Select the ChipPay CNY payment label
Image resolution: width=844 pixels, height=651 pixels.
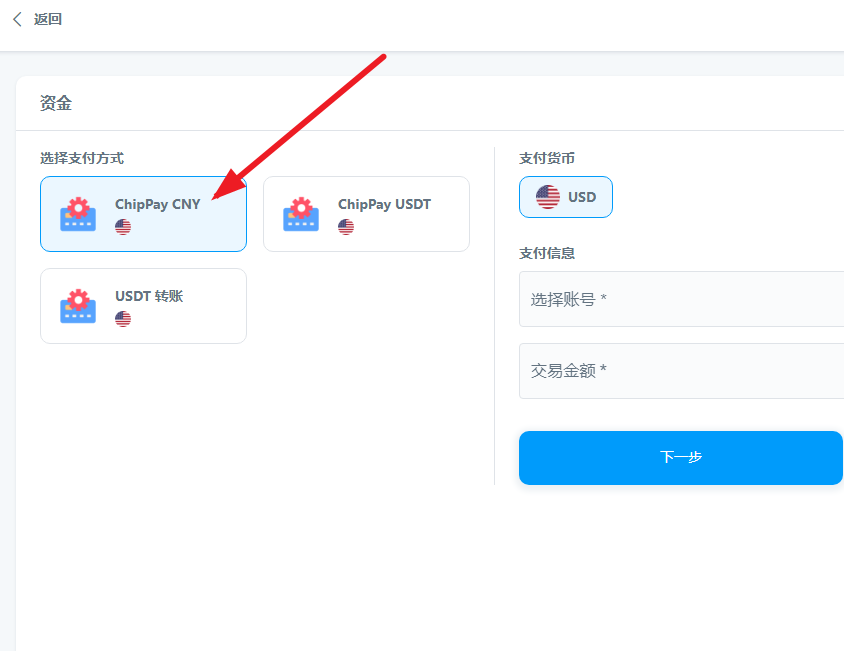[157, 204]
